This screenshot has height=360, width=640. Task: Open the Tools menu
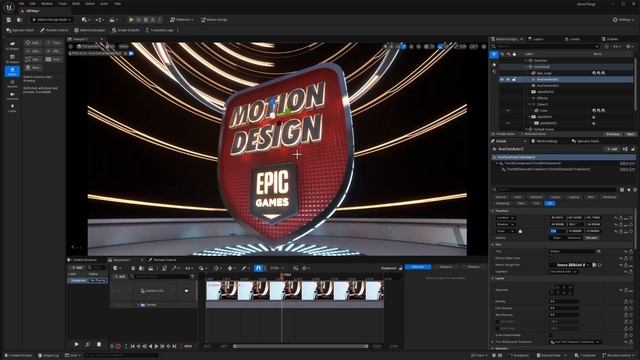pyautogui.click(x=62, y=4)
